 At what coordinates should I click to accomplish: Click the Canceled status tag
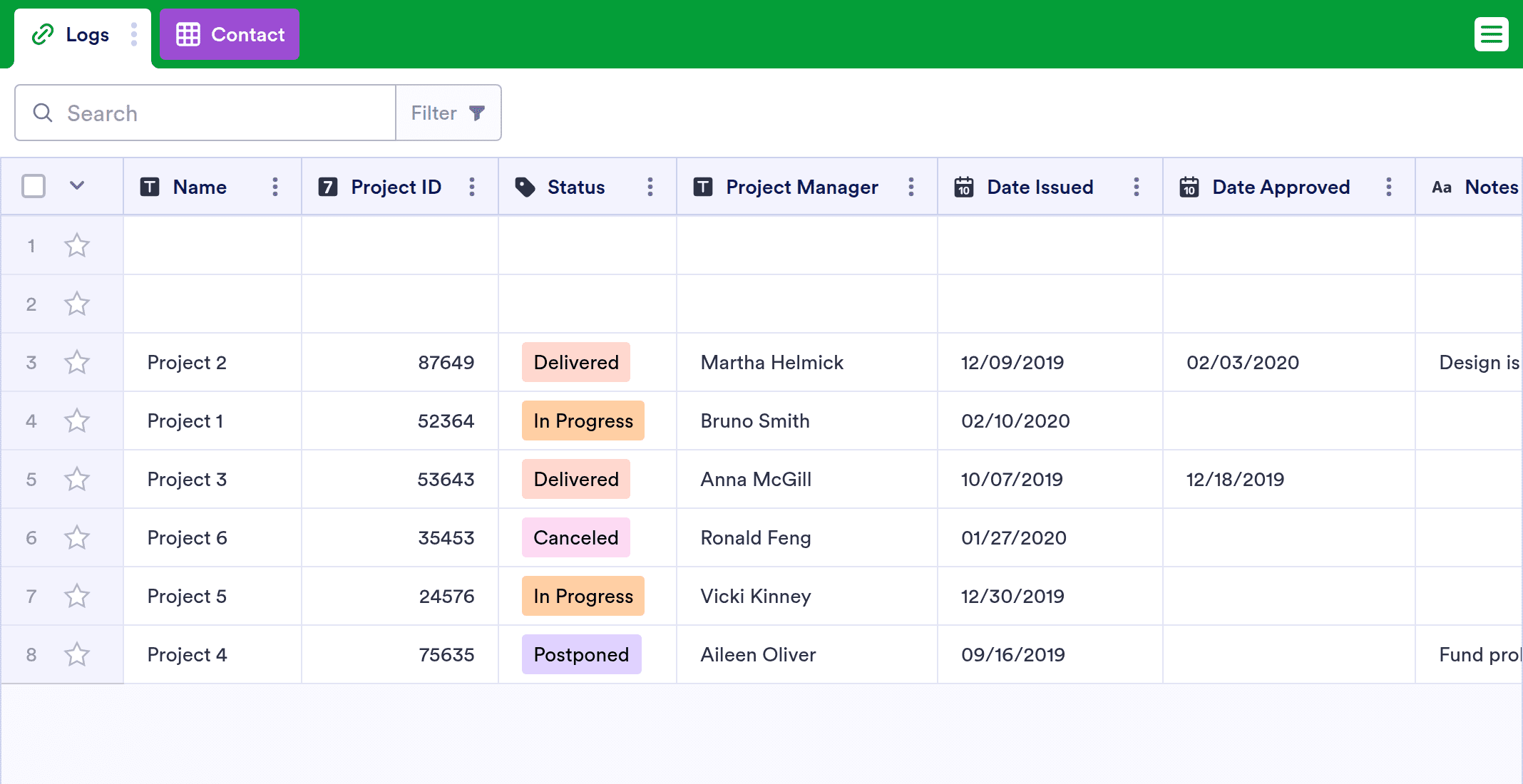[576, 537]
